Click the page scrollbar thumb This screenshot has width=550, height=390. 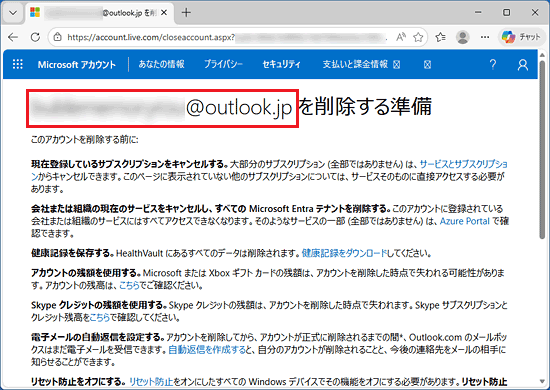pos(542,149)
